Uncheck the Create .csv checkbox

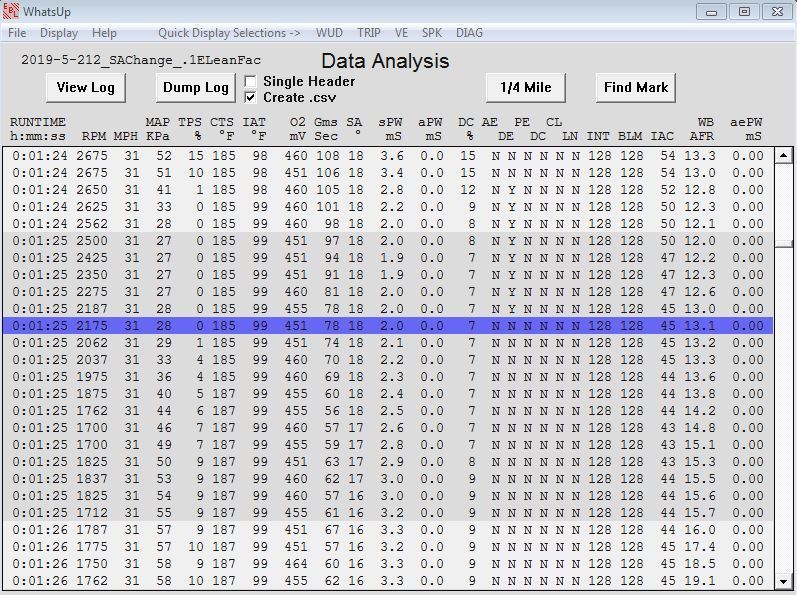click(251, 97)
